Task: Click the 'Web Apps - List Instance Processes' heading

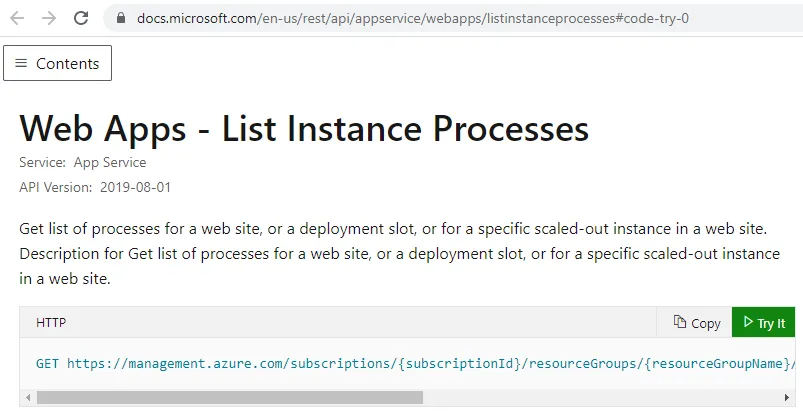Action: point(304,128)
